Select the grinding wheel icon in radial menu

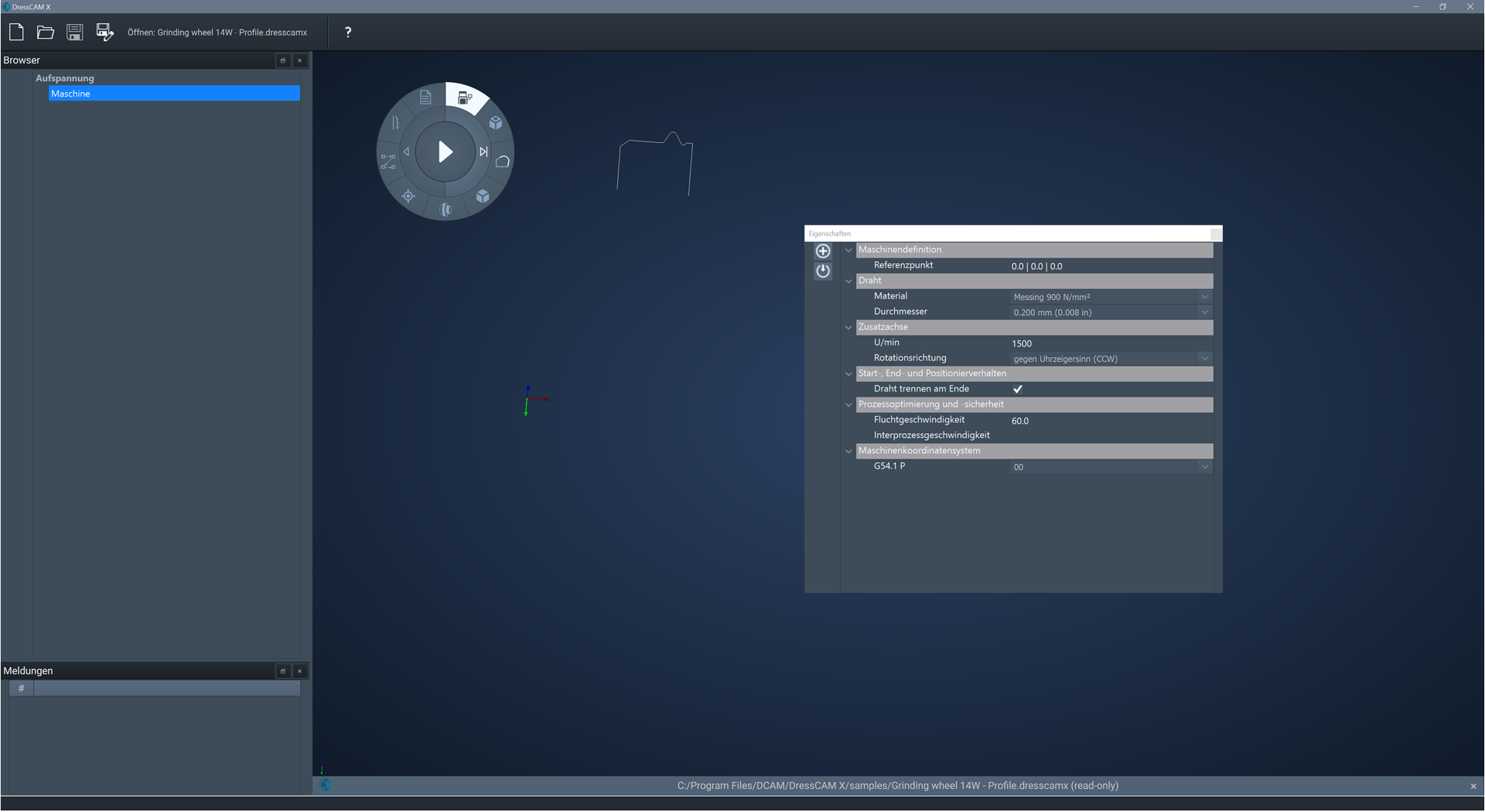tap(445, 210)
